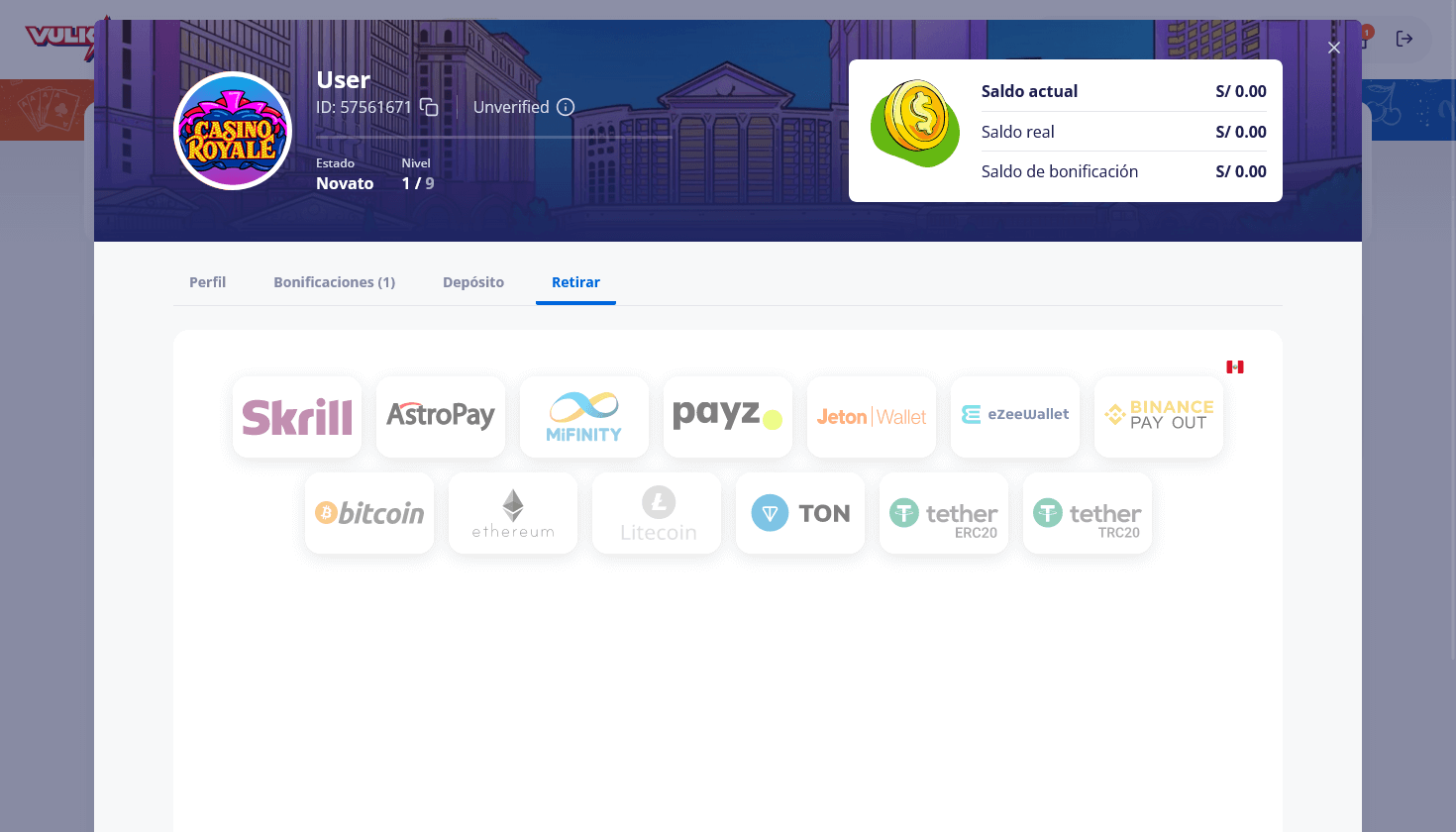Click the ID: 57561671 text
Image resolution: width=1456 pixels, height=832 pixels.
[x=364, y=107]
